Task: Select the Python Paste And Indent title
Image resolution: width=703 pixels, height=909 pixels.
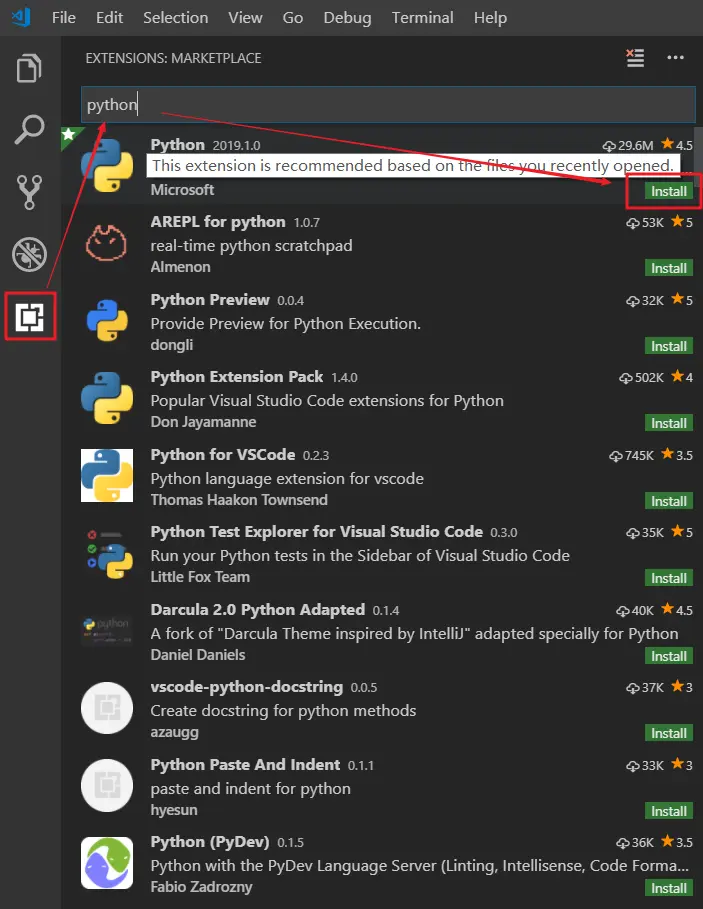Action: pyautogui.click(x=245, y=765)
